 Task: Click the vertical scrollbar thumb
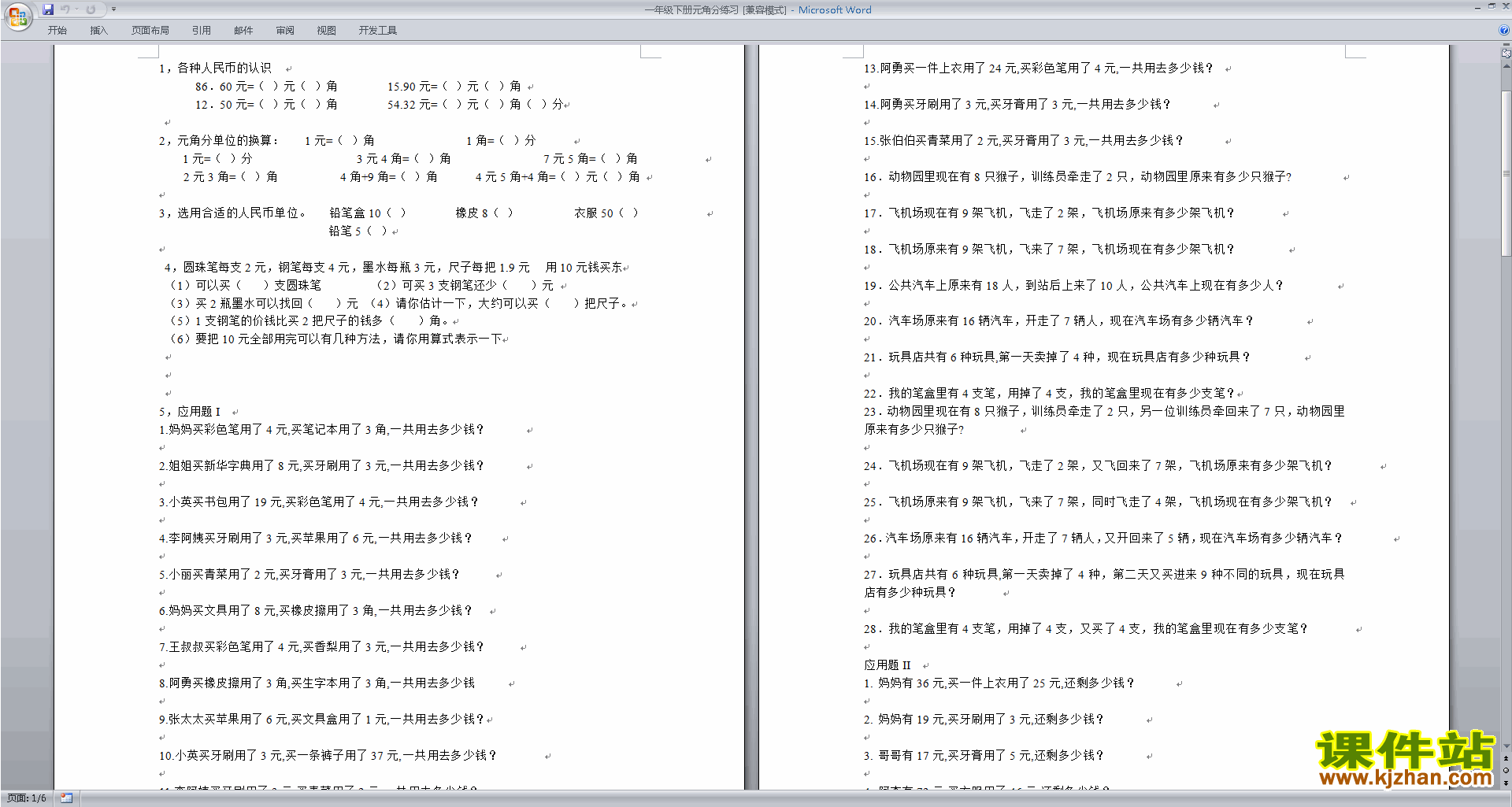point(1506,174)
